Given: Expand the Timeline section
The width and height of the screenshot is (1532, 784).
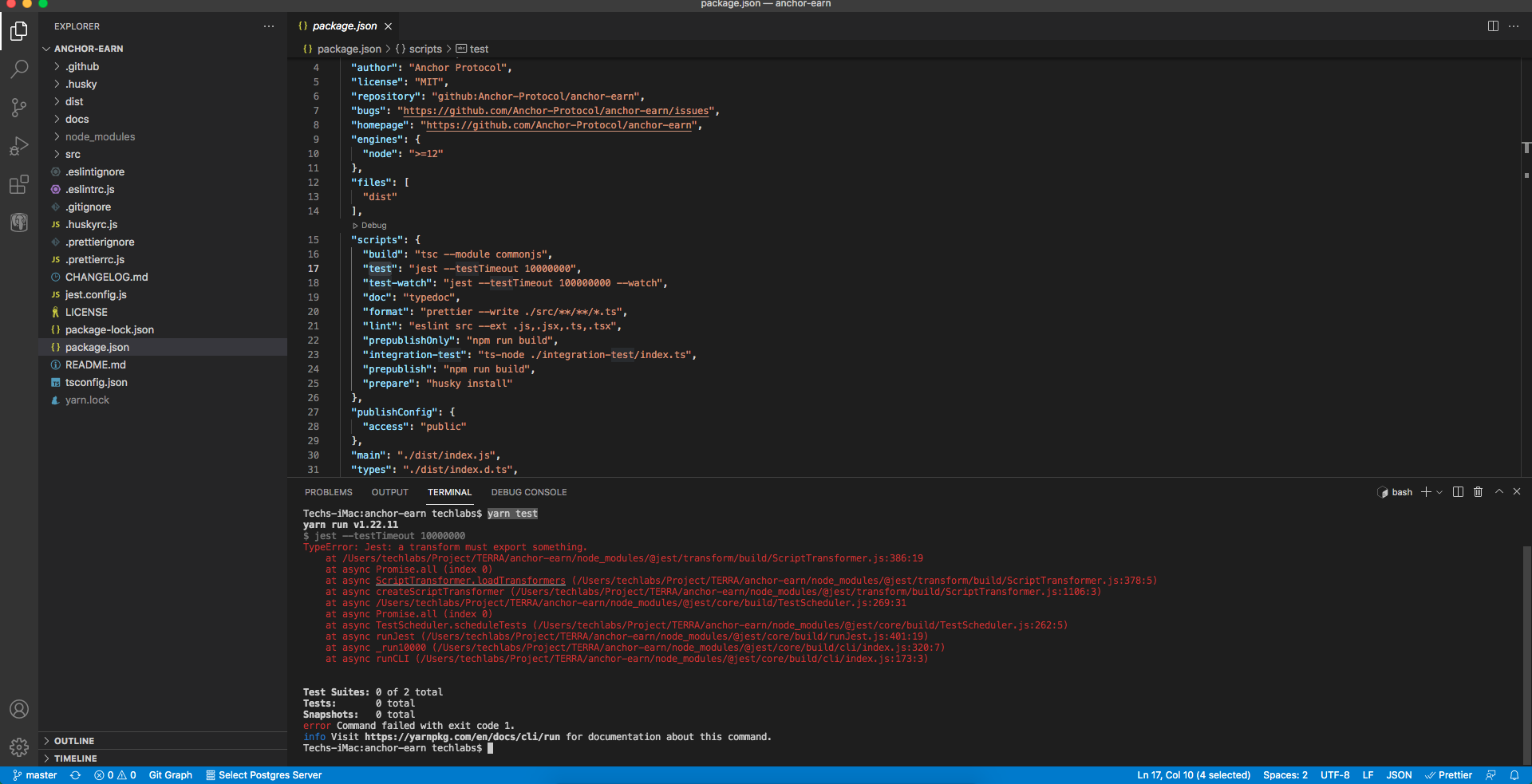Looking at the screenshot, I should (x=163, y=758).
